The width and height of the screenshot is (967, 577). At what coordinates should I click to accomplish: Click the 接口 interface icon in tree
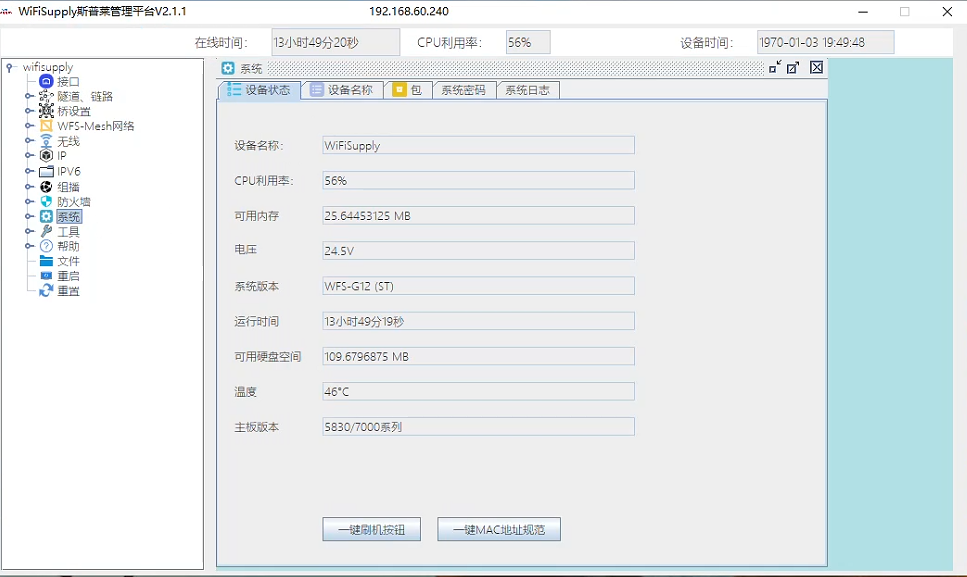(46, 81)
